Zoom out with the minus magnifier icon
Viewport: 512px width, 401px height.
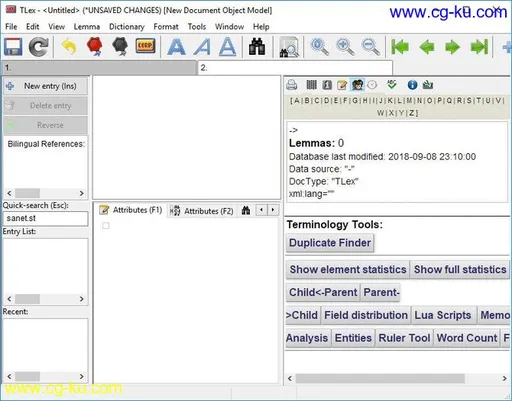coord(370,47)
